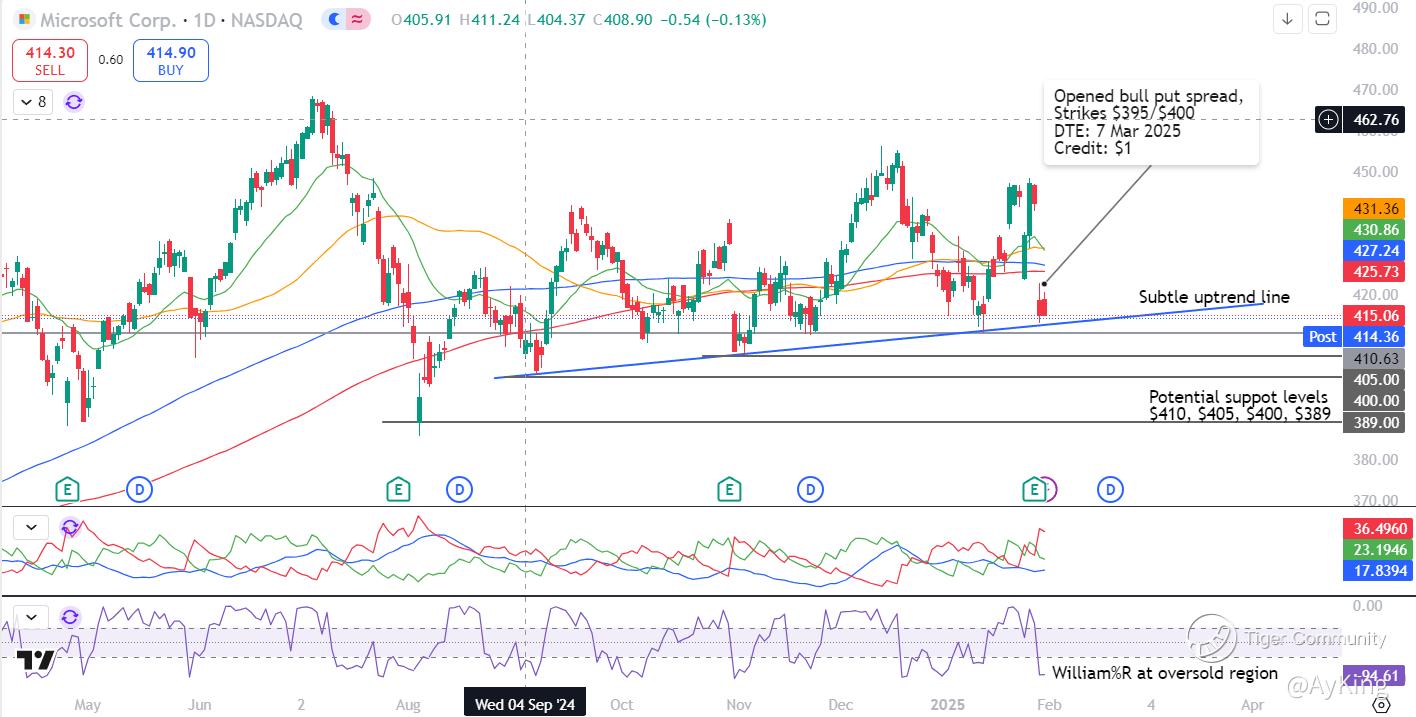Click the purple refresh icon beside the 8 indicators box
This screenshot has width=1416, height=717.
point(74,101)
